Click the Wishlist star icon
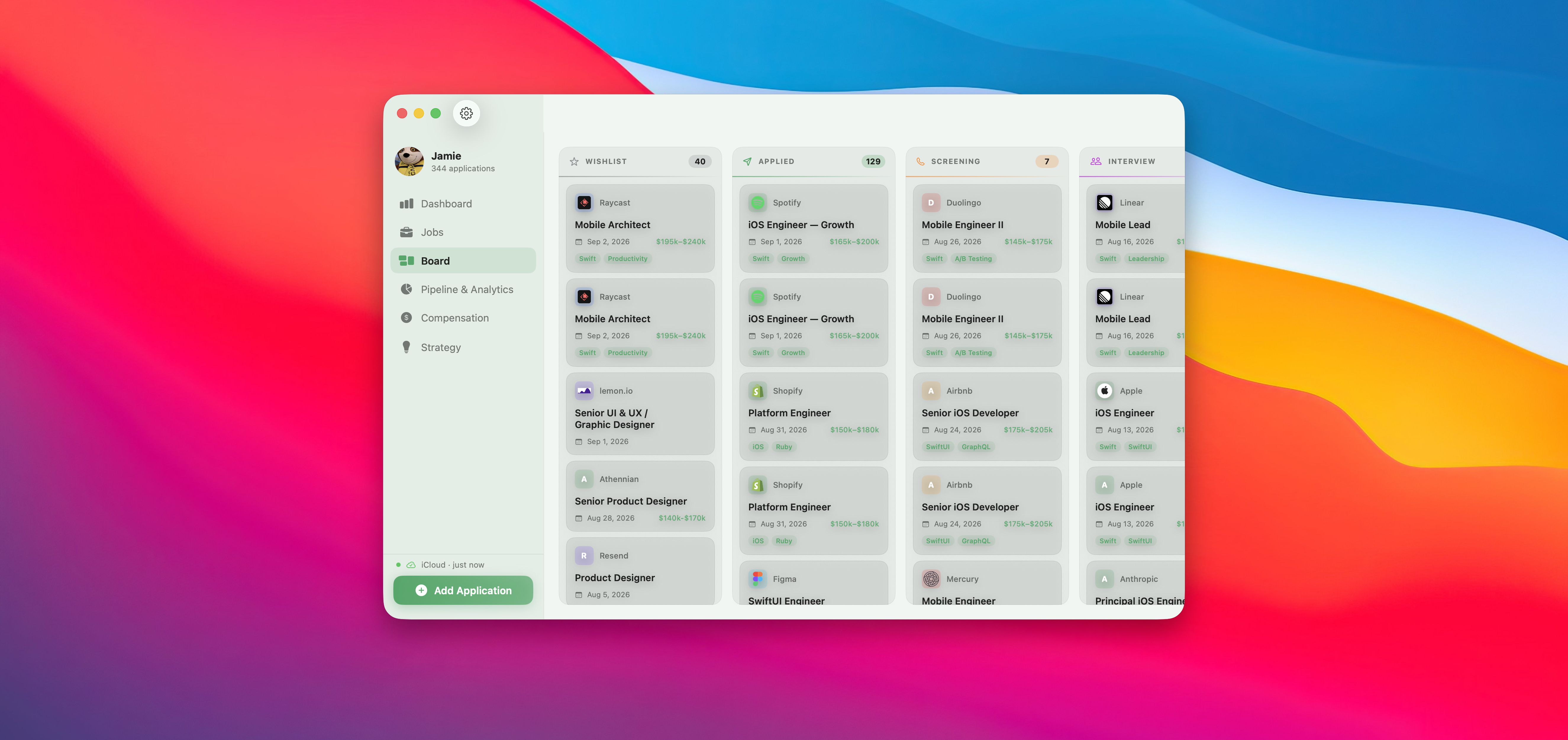This screenshot has width=1568, height=740. coord(574,161)
